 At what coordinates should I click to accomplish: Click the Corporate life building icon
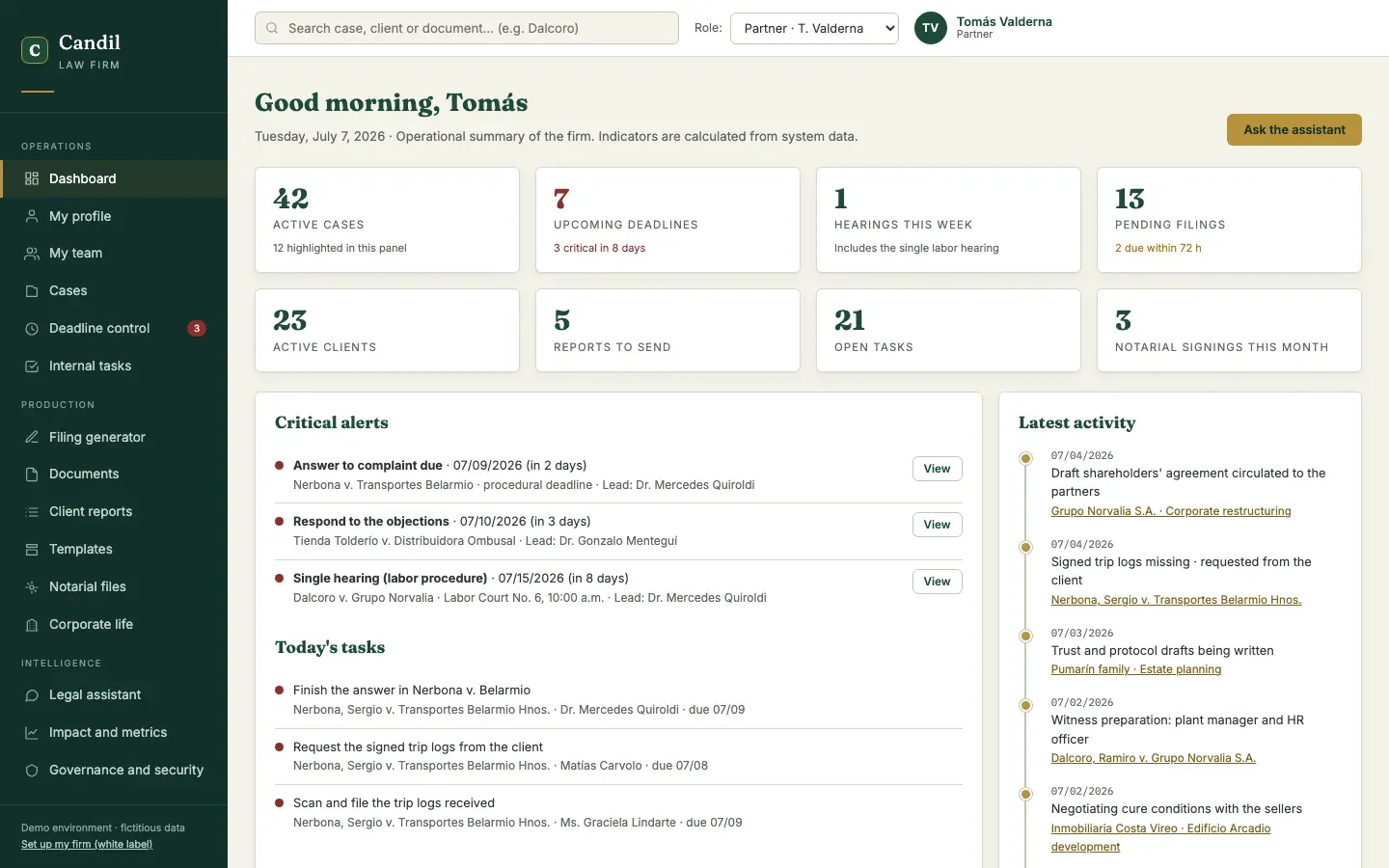click(x=32, y=624)
